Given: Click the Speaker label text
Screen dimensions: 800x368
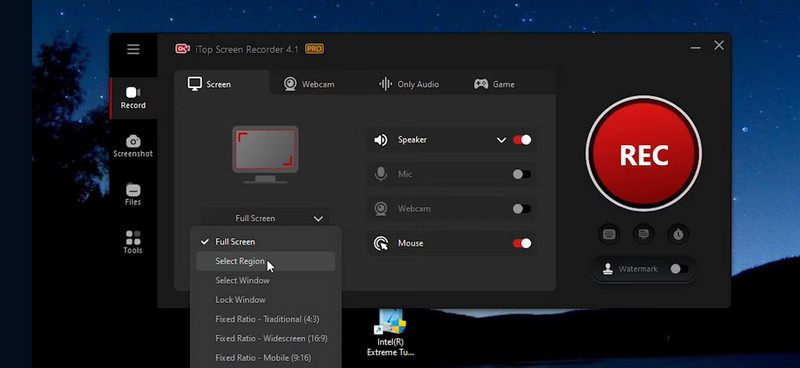Looking at the screenshot, I should (412, 140).
